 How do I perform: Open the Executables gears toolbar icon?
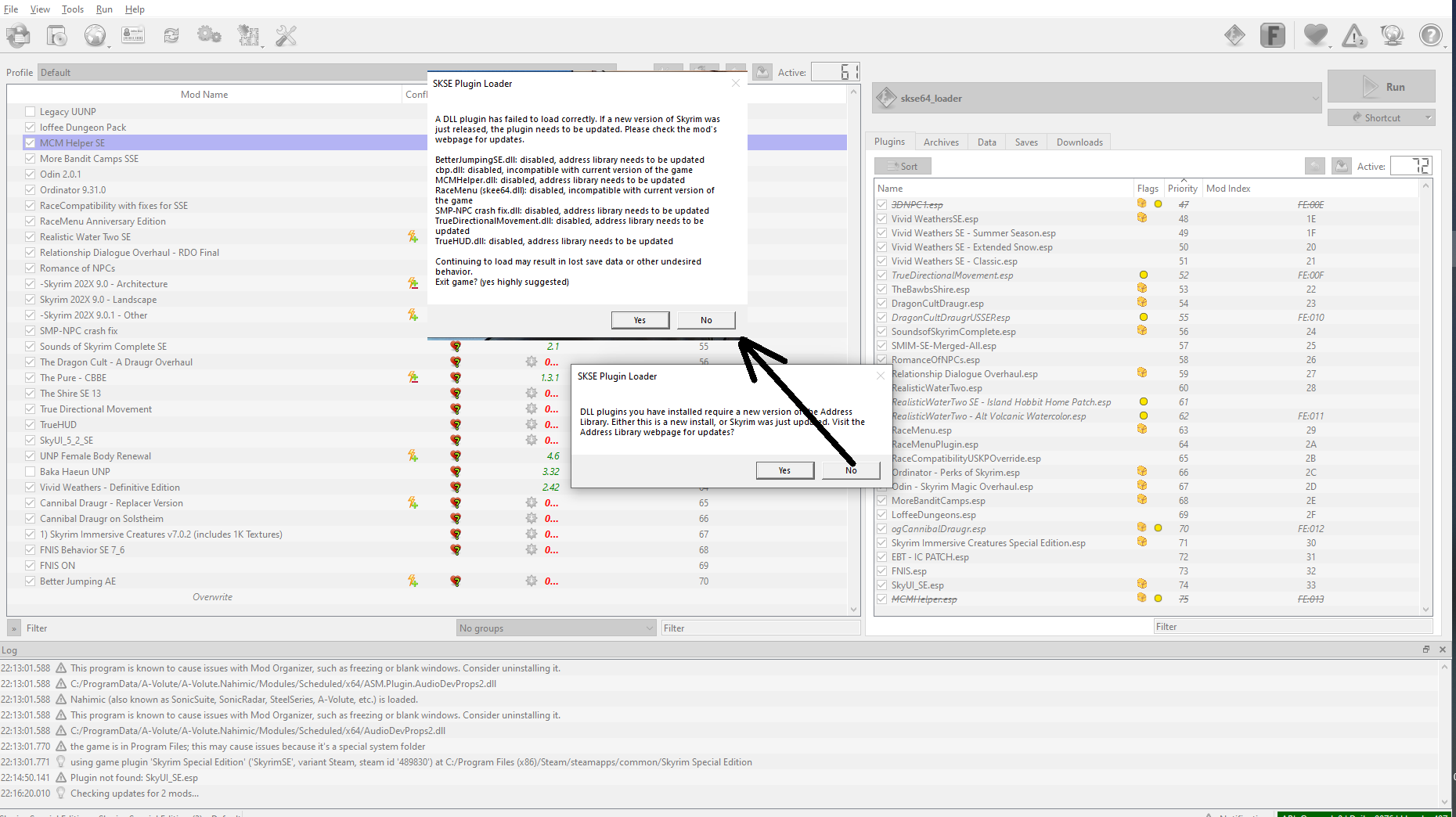point(209,35)
